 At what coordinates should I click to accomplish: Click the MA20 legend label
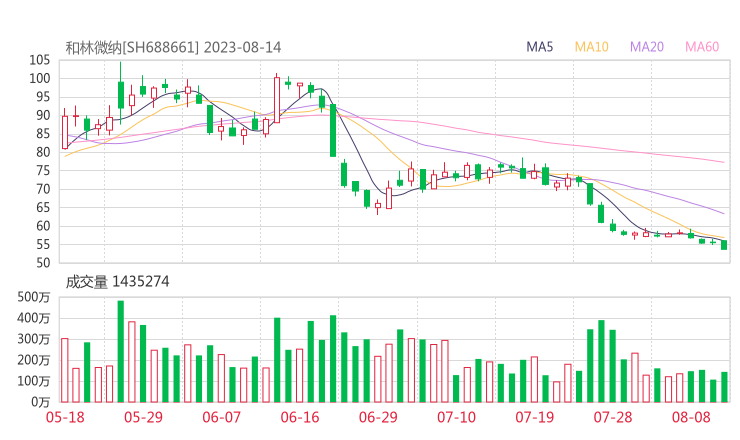(647, 47)
